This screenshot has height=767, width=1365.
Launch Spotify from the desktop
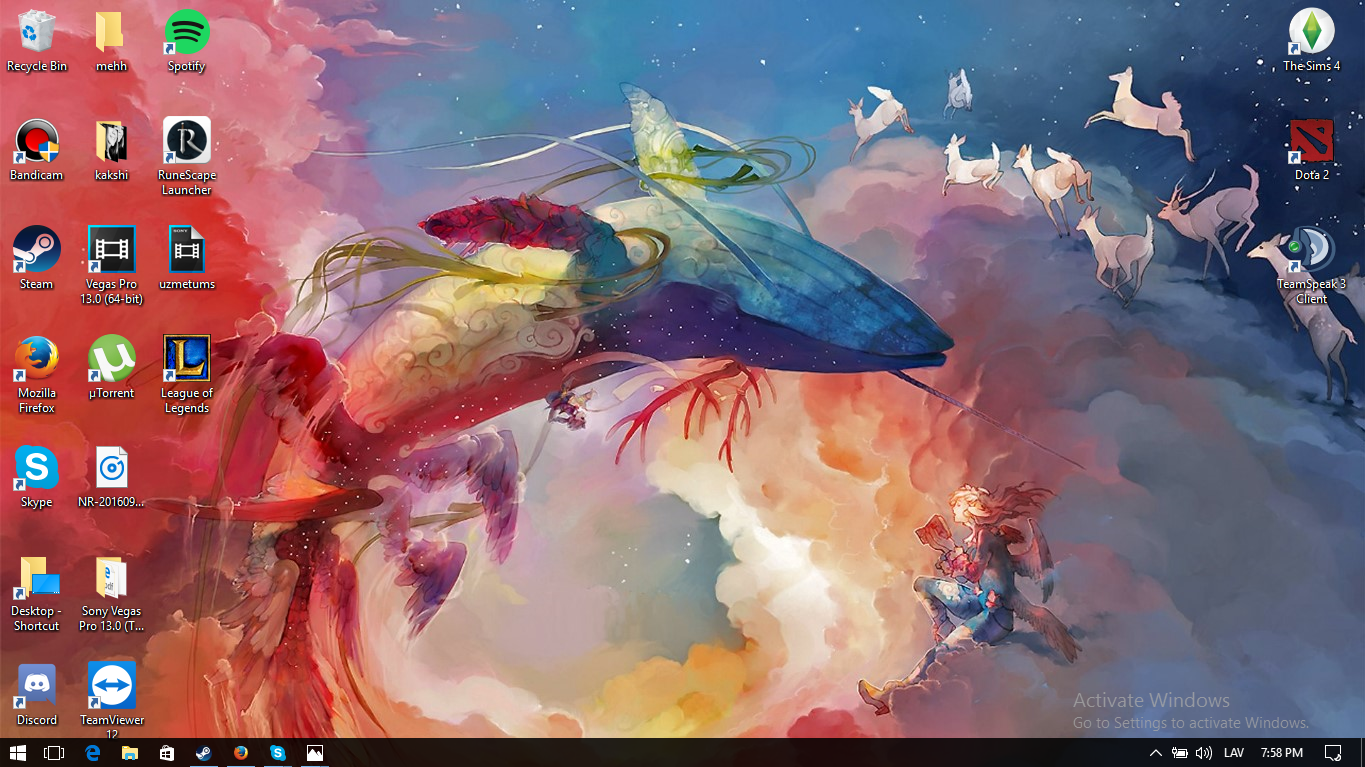click(186, 40)
